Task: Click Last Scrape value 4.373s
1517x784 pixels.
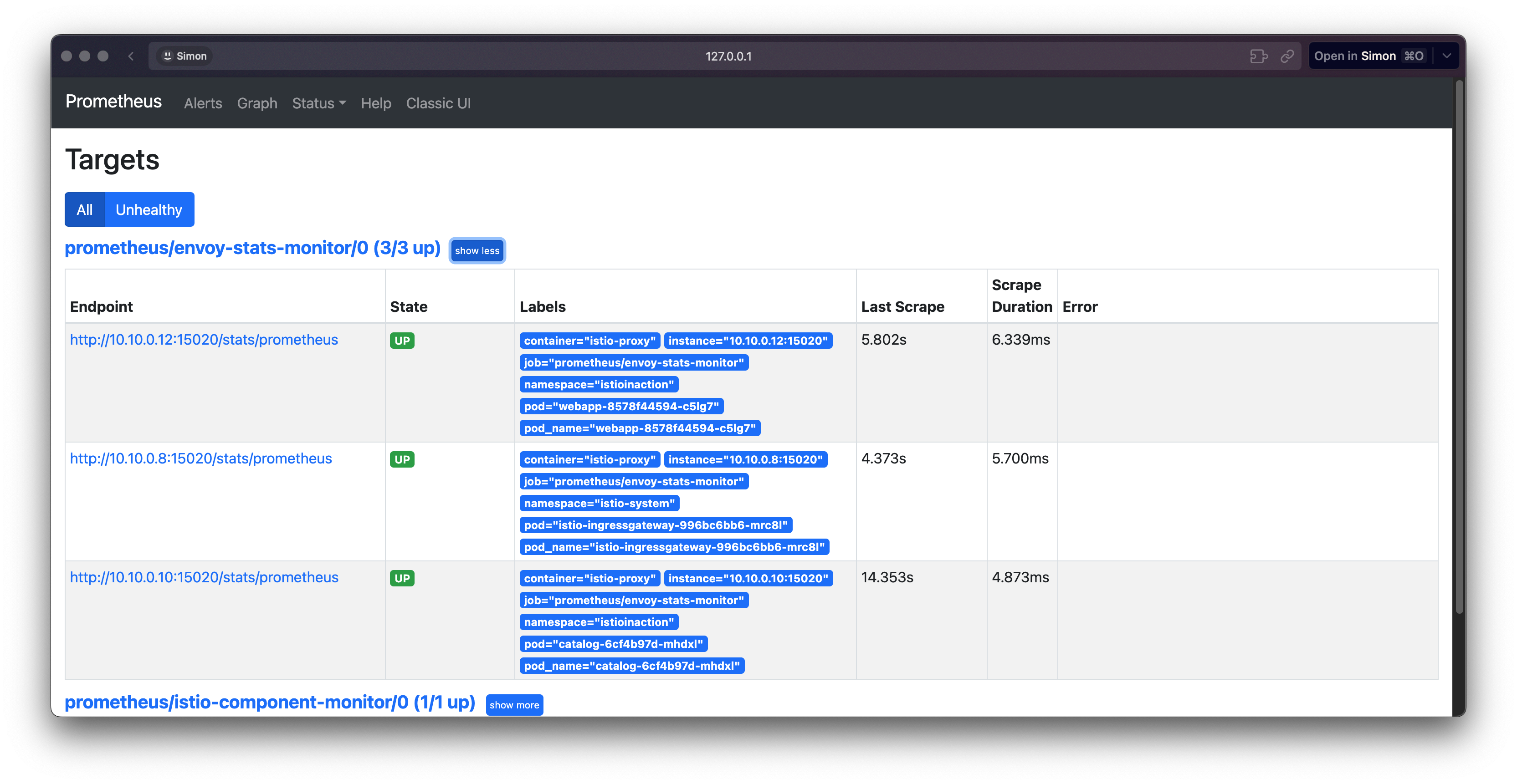Action: [883, 458]
